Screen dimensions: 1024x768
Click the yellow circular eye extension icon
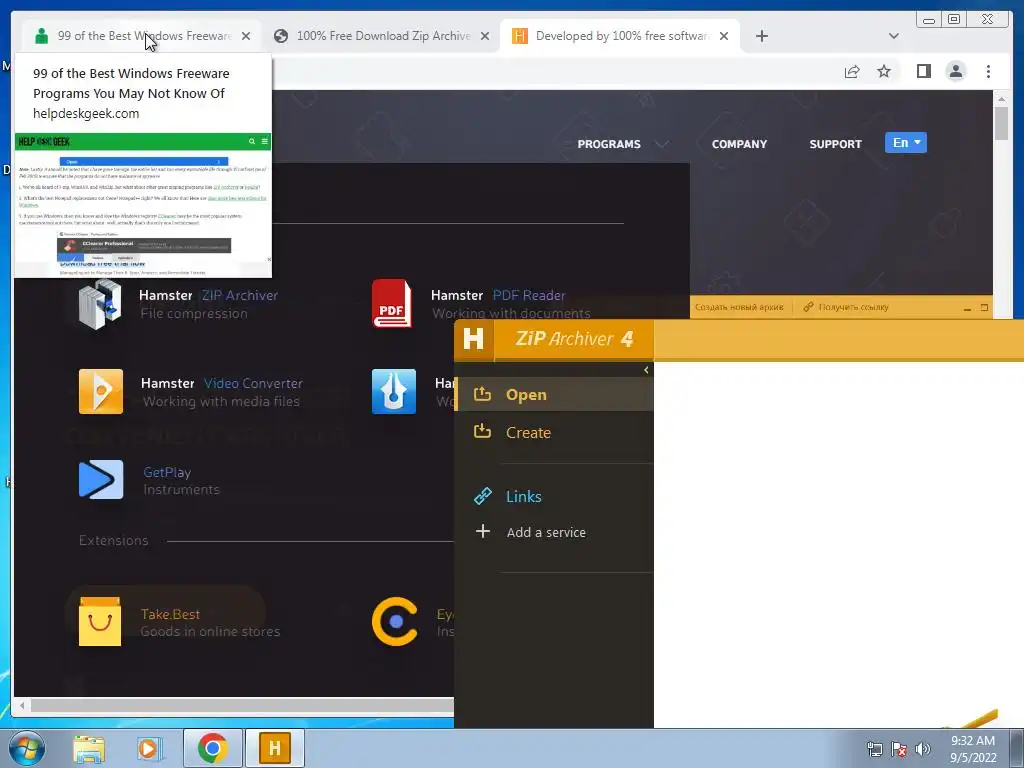click(394, 621)
